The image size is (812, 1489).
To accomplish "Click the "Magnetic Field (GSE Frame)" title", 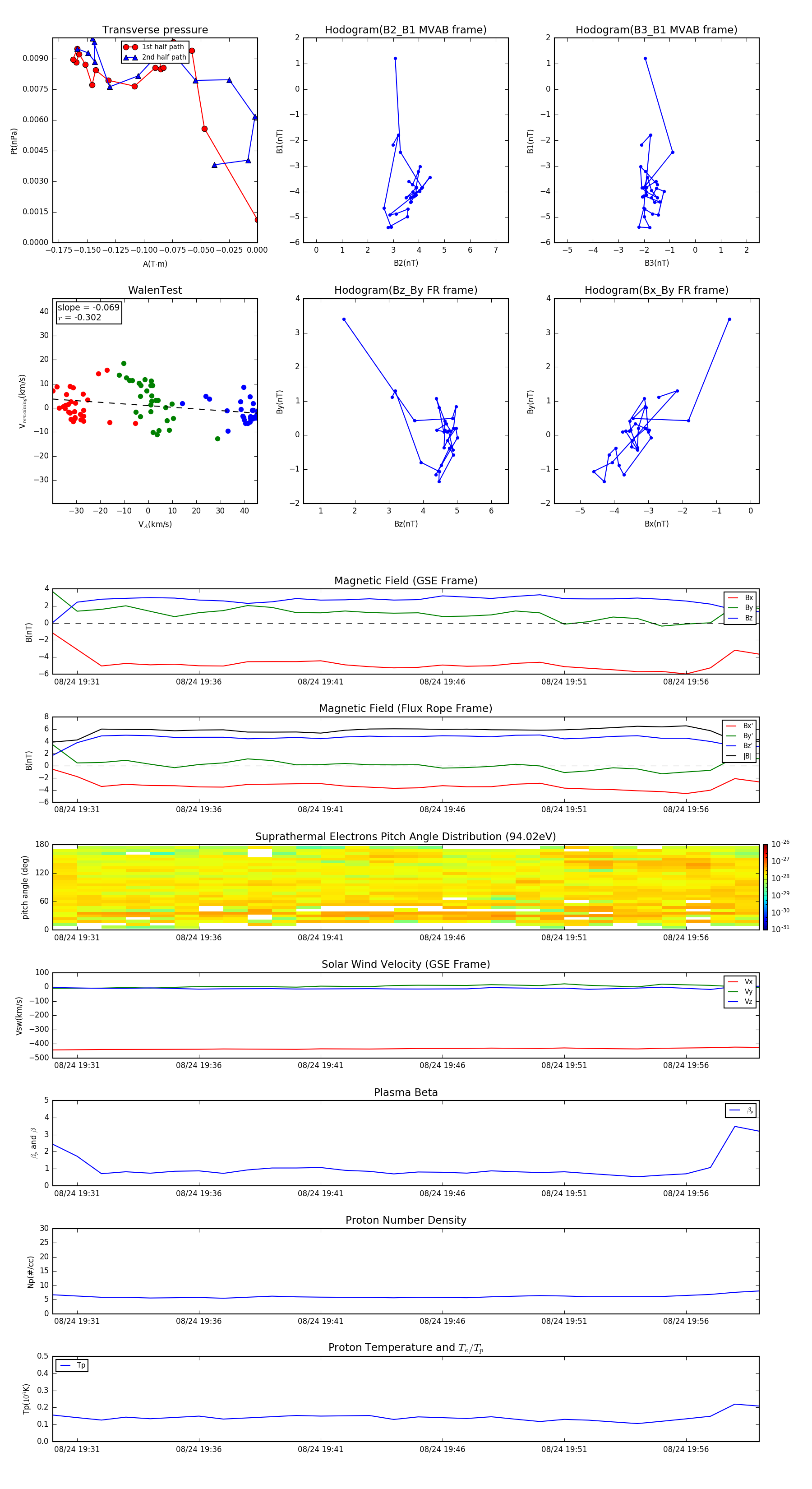I will (406, 581).
